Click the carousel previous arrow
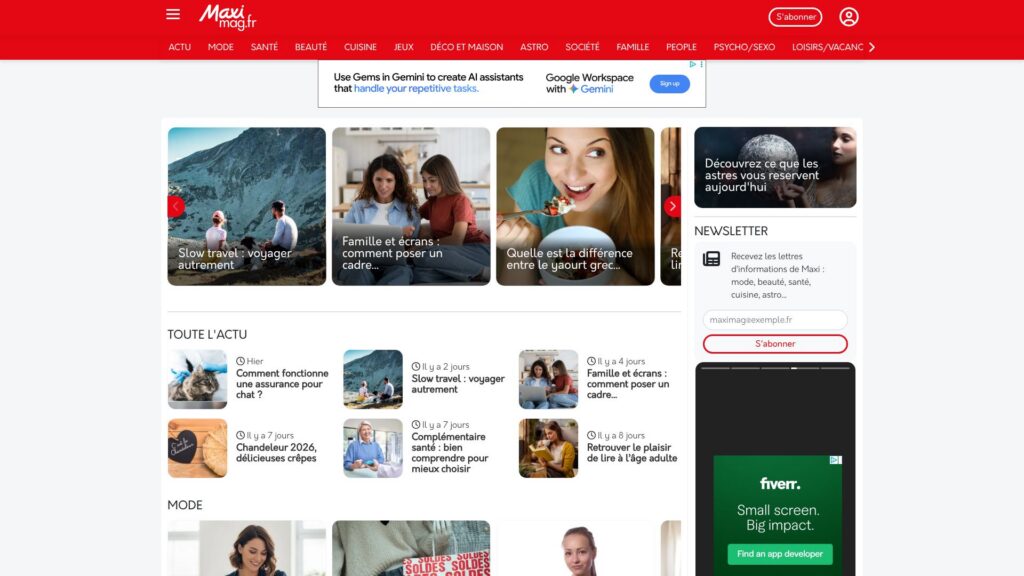This screenshot has height=576, width=1024. click(176, 206)
